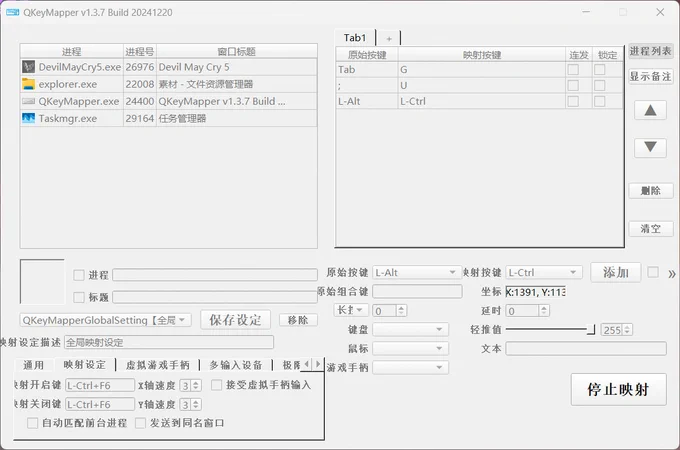Image resolution: width=680 pixels, height=450 pixels.
Task: Click the double chevron expand icon
Action: point(672,274)
